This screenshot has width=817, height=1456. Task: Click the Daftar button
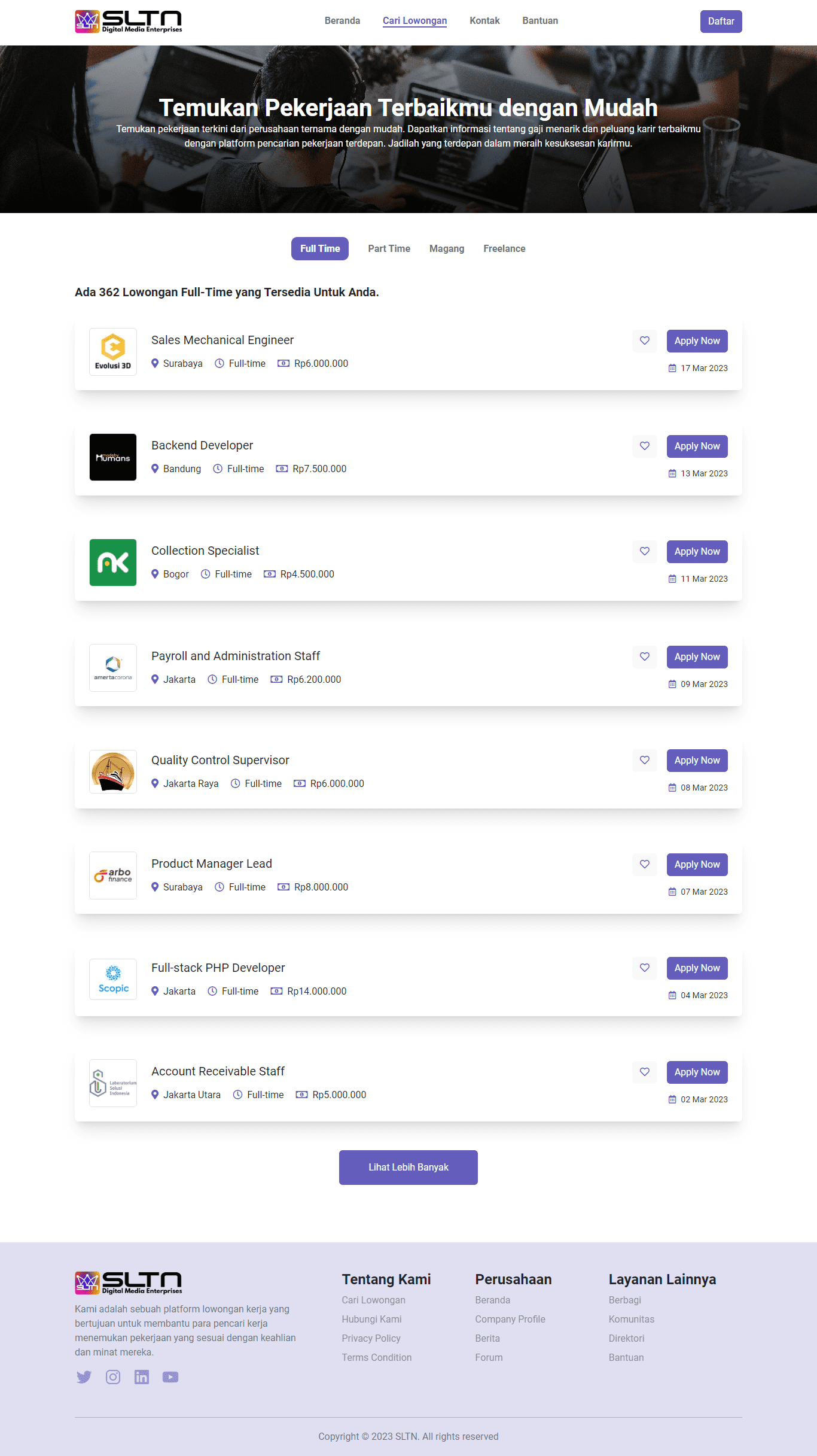point(721,22)
